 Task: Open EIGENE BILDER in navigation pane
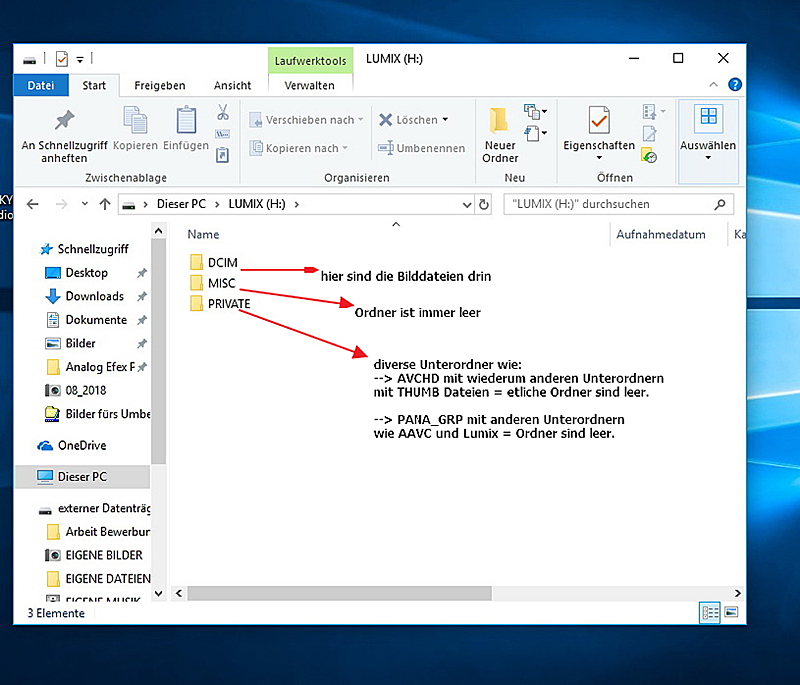[104, 555]
